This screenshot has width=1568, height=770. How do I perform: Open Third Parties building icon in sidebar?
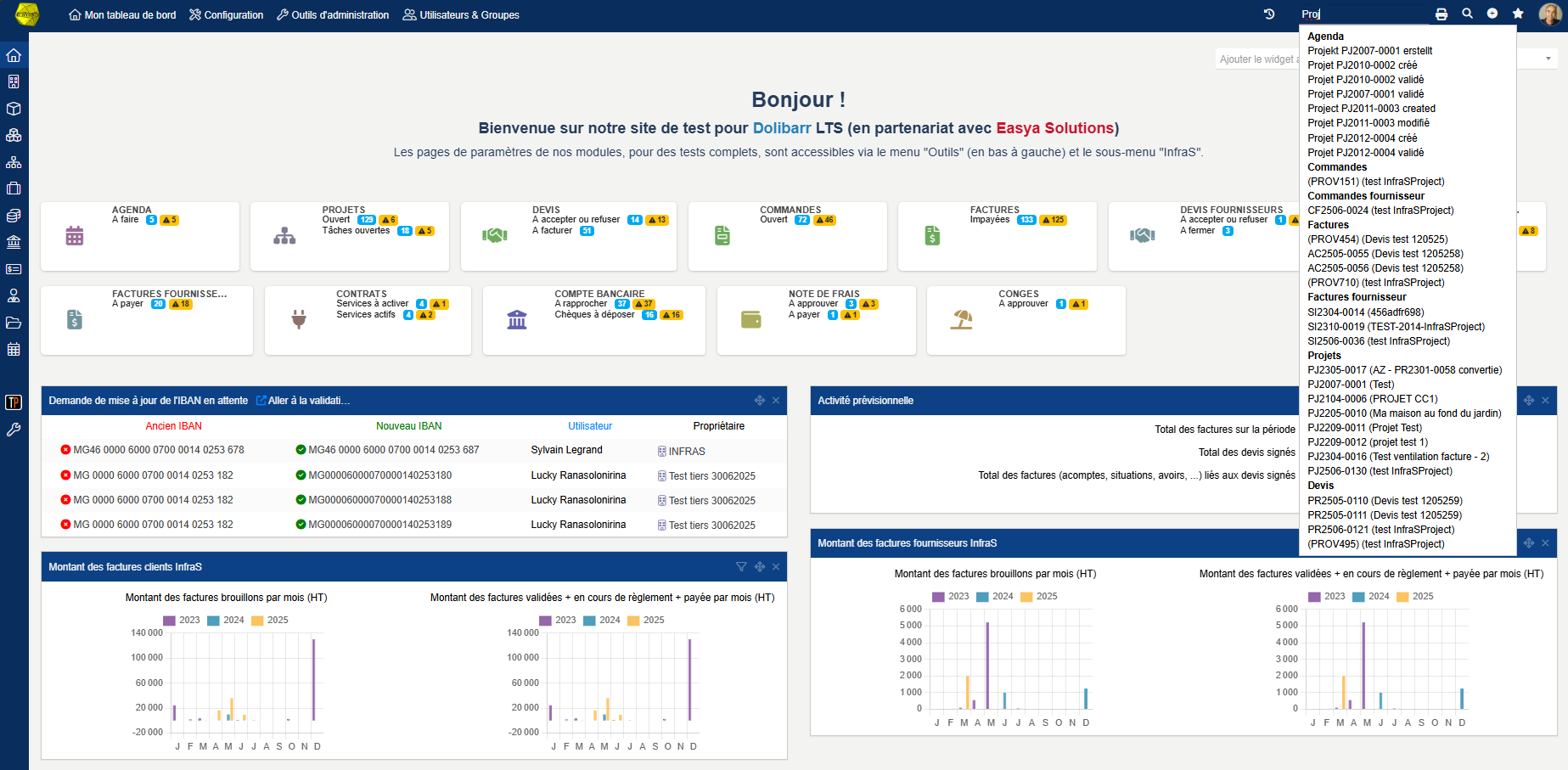click(x=14, y=81)
